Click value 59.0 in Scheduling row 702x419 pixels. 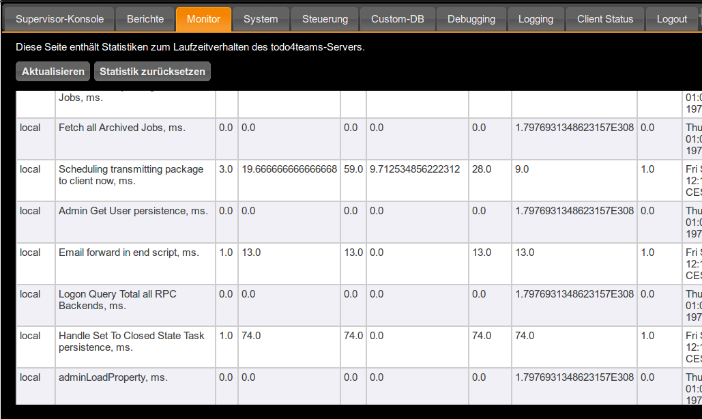pyautogui.click(x=353, y=169)
